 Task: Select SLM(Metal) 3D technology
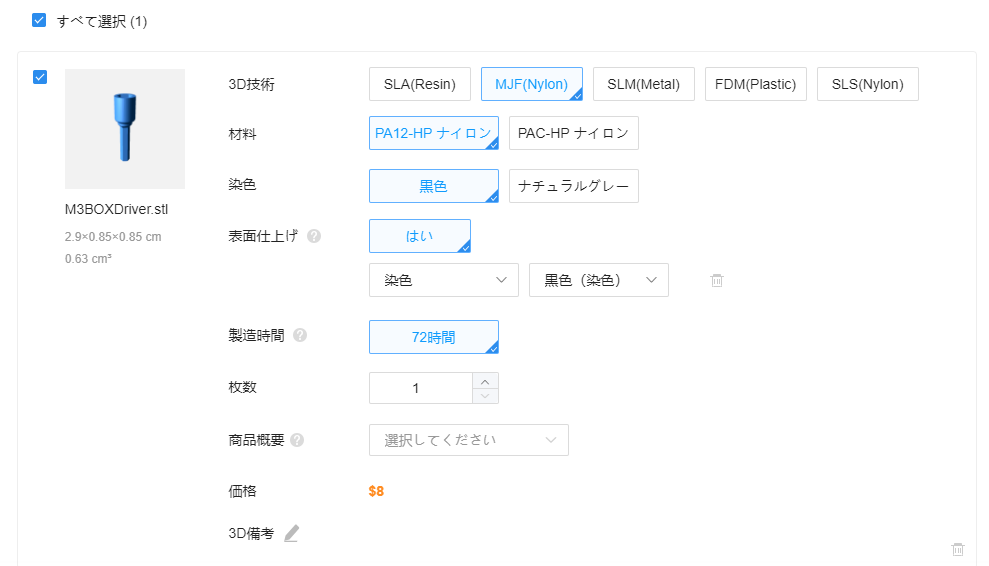[x=643, y=84]
